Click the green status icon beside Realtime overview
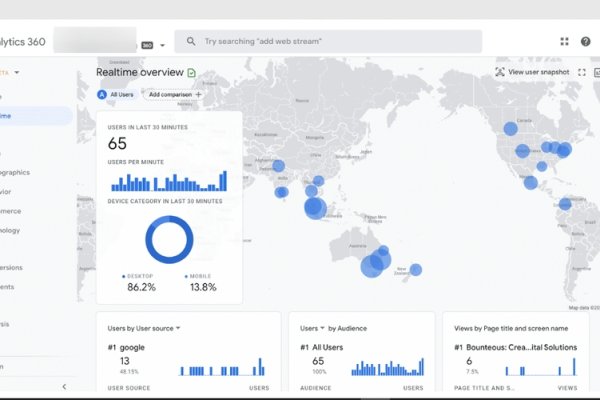Image resolution: width=600 pixels, height=400 pixels. (x=191, y=73)
